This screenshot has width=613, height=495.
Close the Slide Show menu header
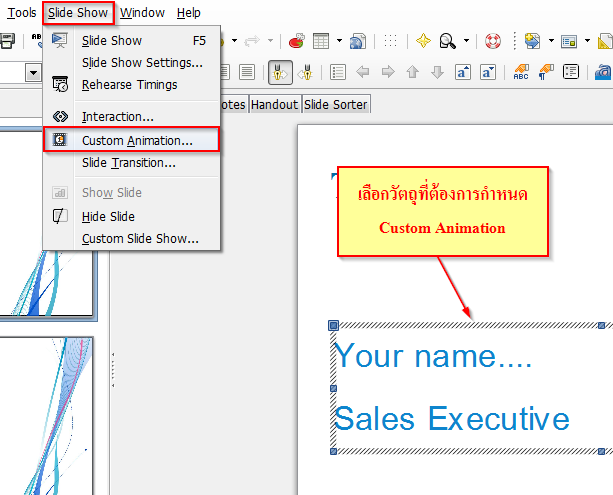click(78, 13)
